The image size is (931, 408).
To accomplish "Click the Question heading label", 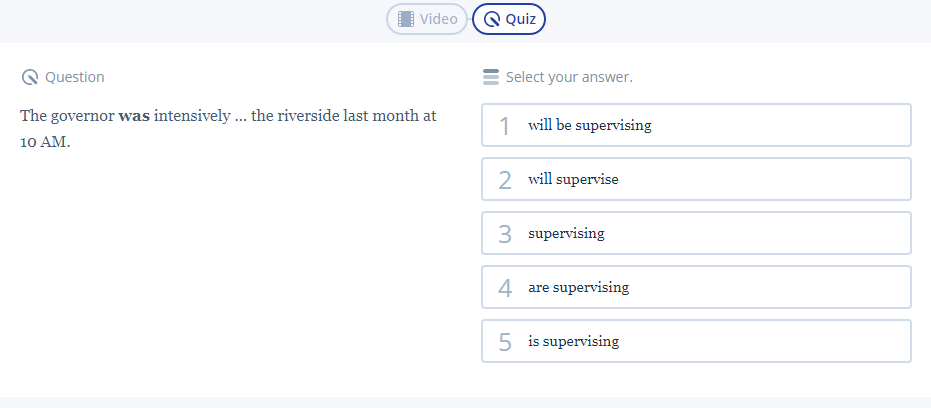I will point(75,77).
